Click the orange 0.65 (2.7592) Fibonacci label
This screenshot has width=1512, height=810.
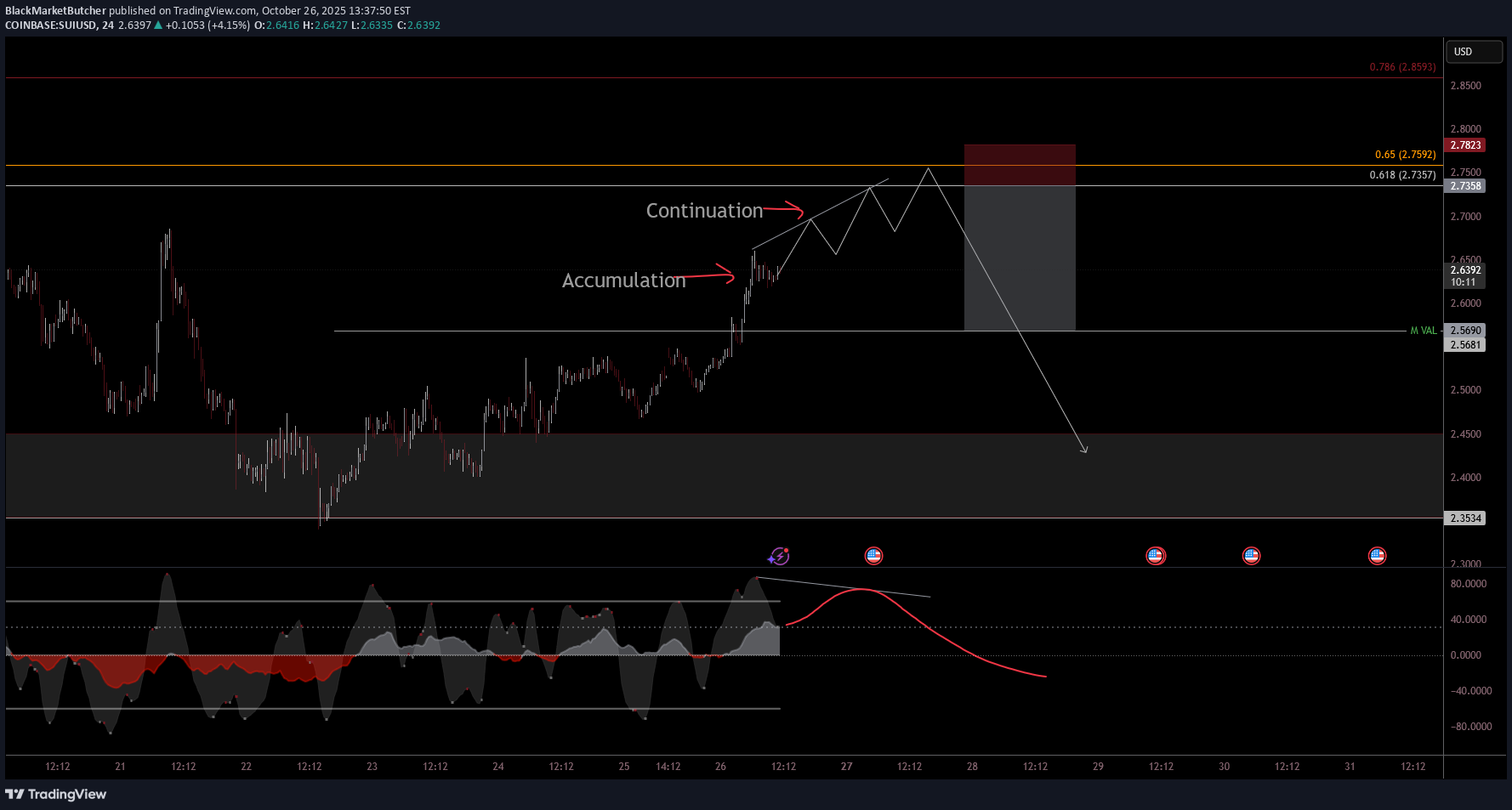coord(1405,155)
